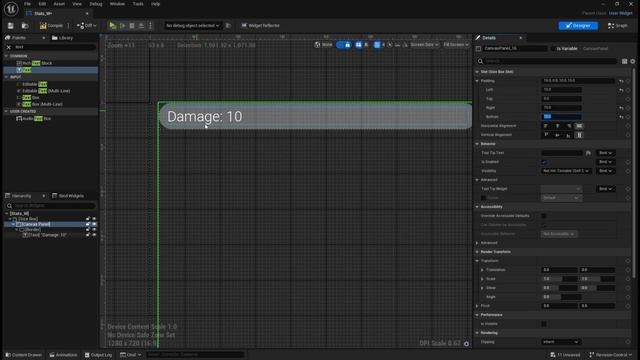Screen dimensions: 640x360
Task: Open the Widget Reflector
Action: pos(260,26)
